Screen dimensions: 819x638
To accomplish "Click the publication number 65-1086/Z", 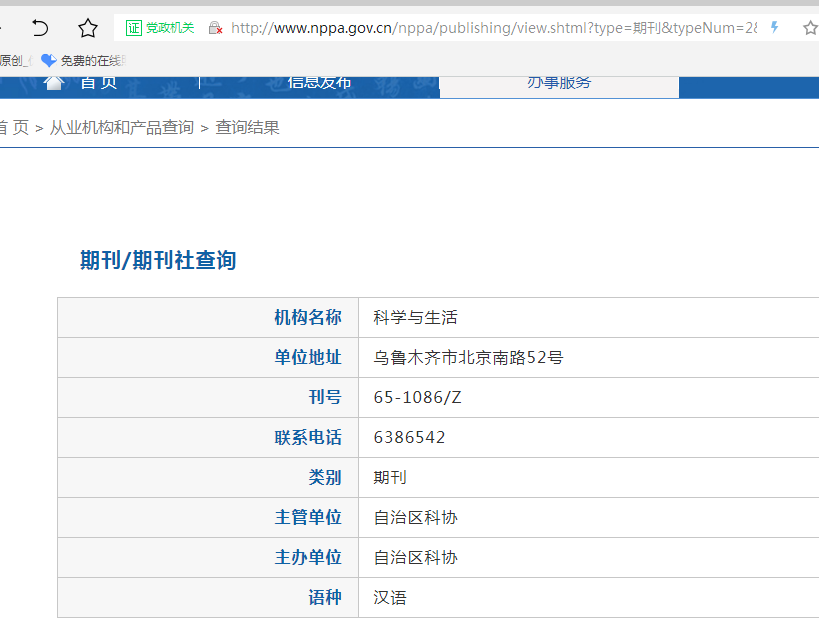I will point(417,398).
